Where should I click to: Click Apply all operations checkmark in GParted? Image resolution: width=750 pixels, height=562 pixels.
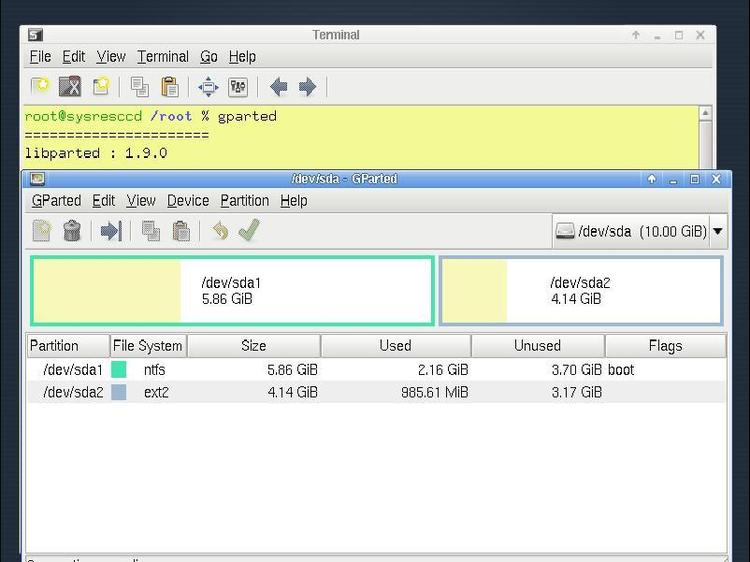pos(249,230)
